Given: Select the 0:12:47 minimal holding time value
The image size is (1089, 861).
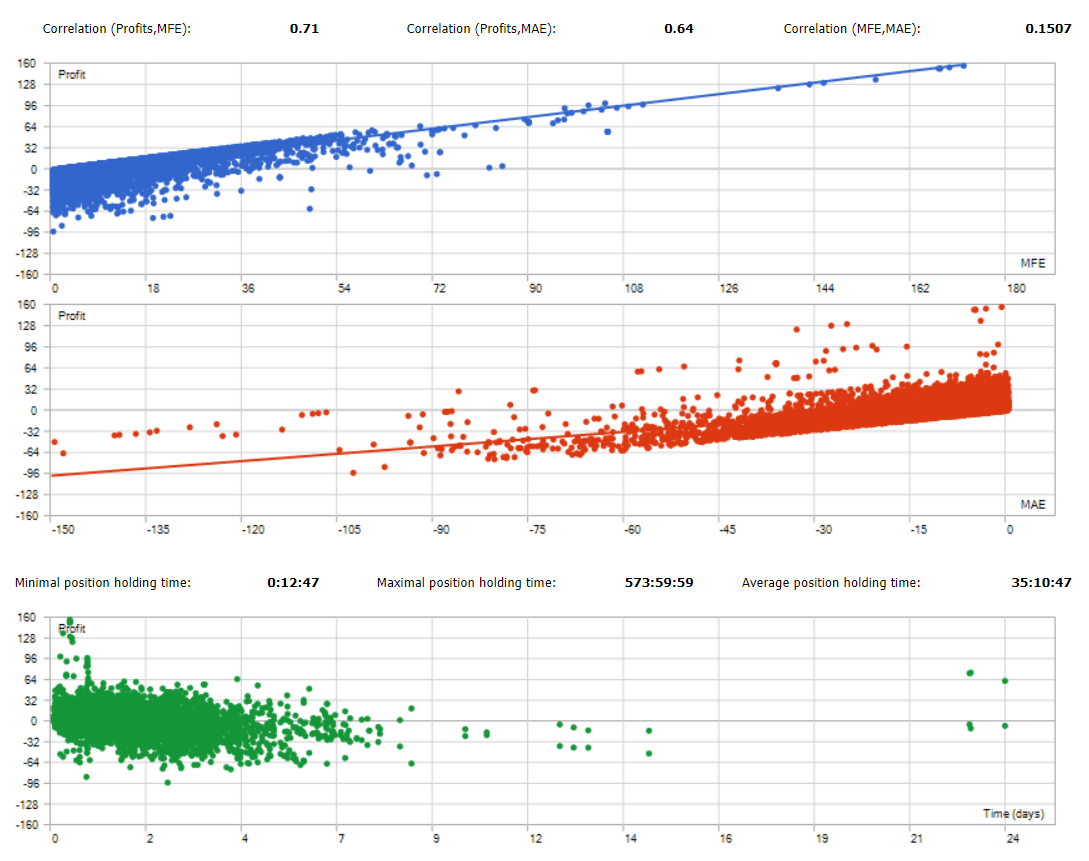Looking at the screenshot, I should [x=293, y=583].
